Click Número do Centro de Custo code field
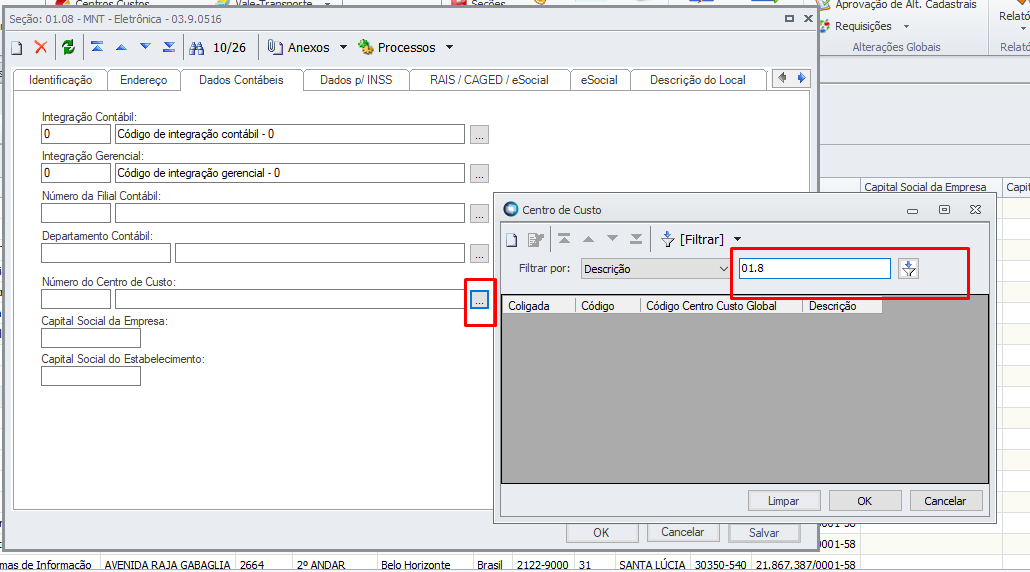 pos(76,299)
